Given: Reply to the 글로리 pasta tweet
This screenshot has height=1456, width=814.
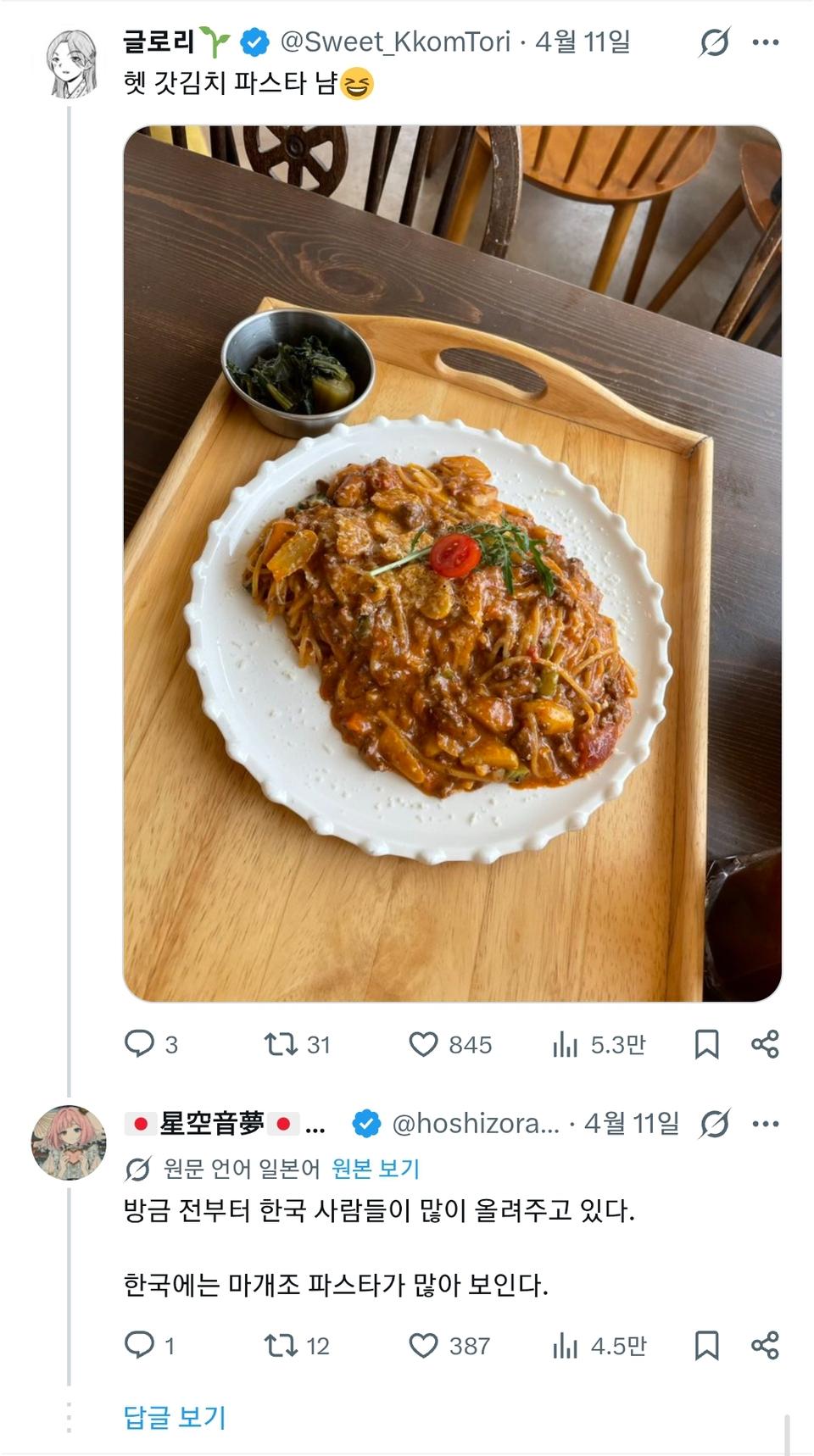Looking at the screenshot, I should [x=140, y=1043].
